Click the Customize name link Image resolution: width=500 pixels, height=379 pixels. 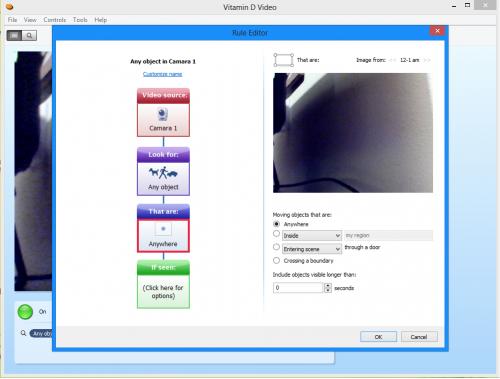[163, 74]
